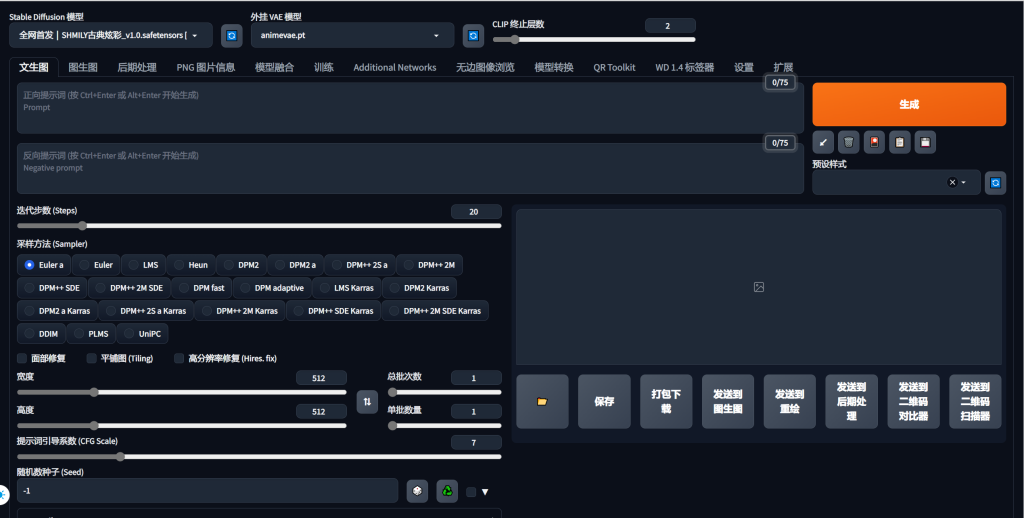Screen dimensions: 1024x518
Task: Open output folder with the folder icon
Action: click(542, 401)
